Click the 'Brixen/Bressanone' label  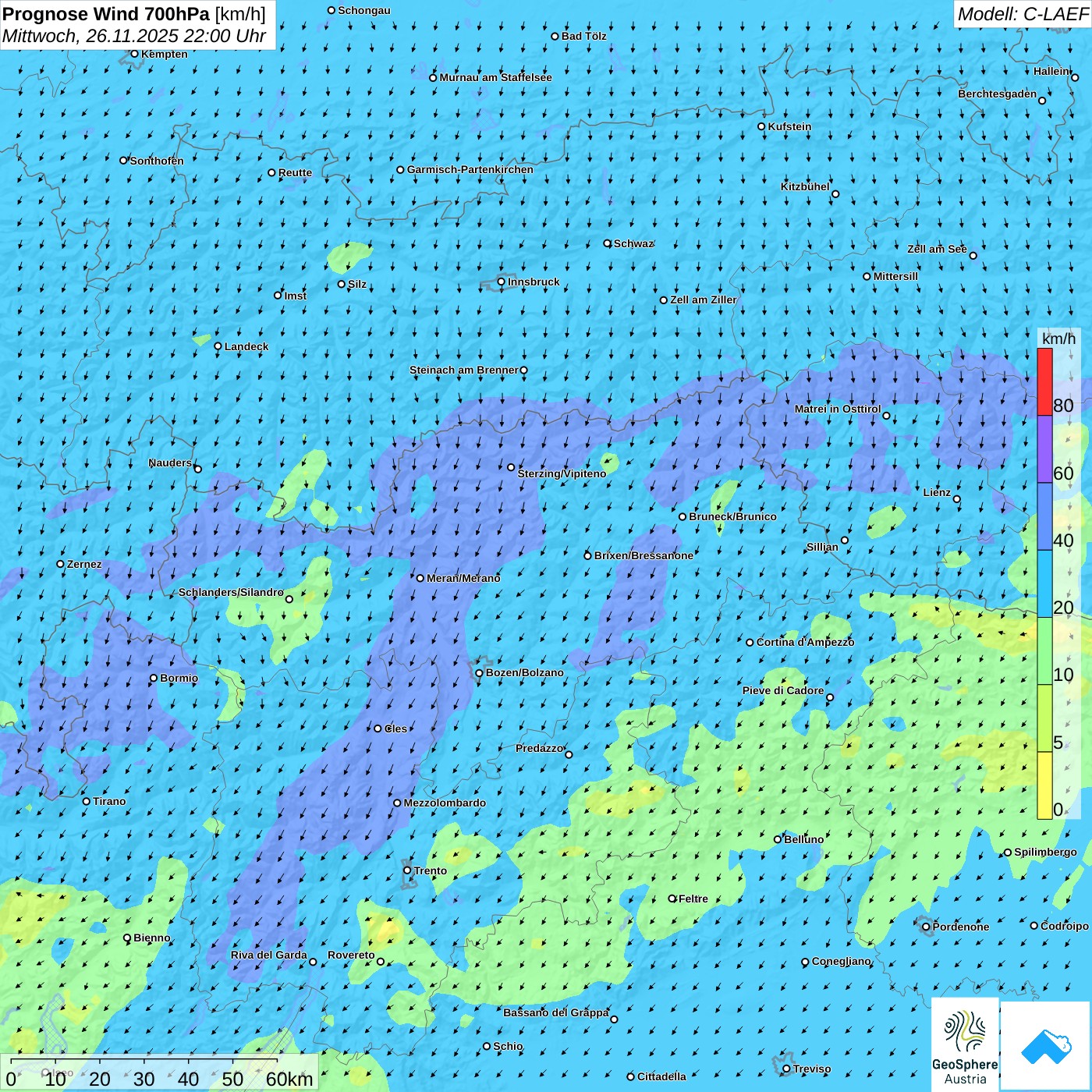pyautogui.click(x=643, y=555)
